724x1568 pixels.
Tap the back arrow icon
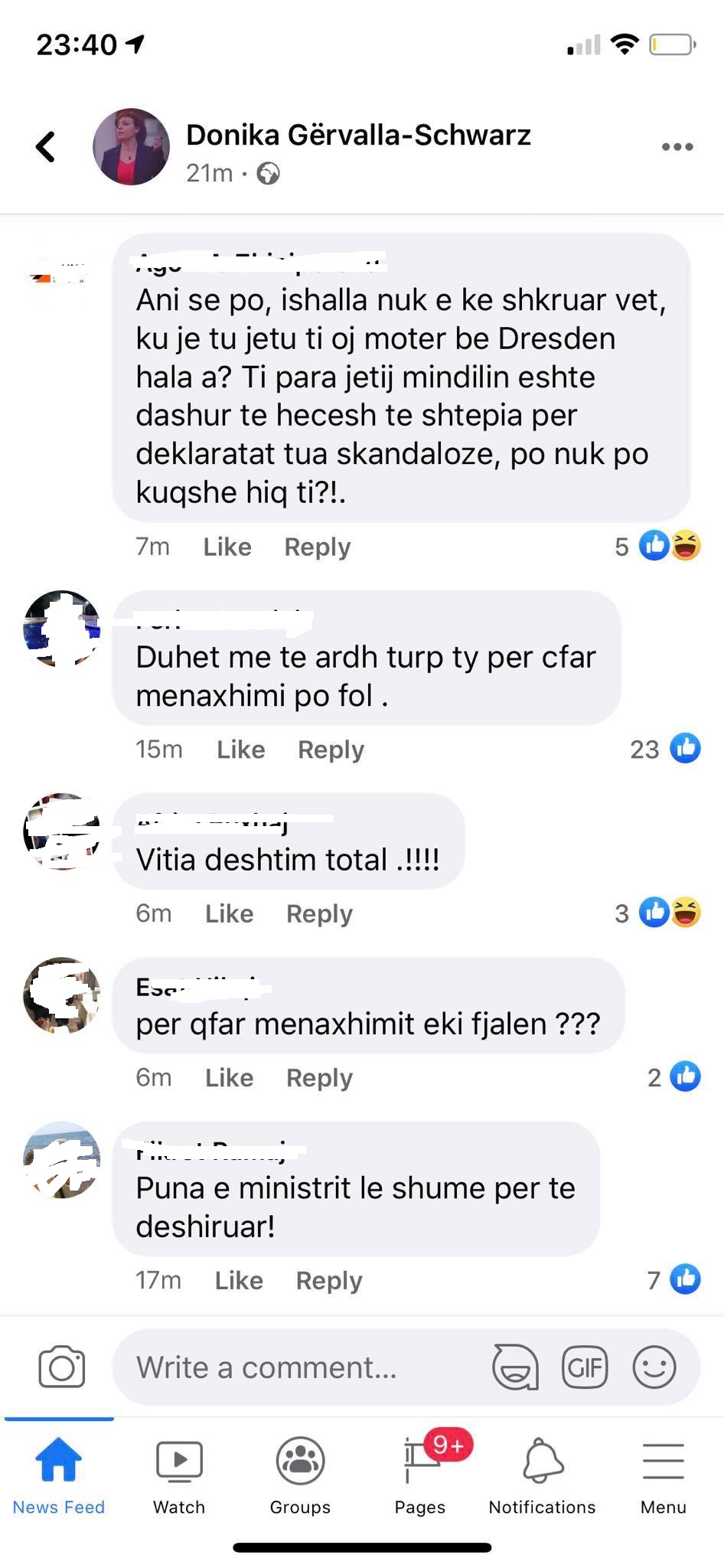[46, 146]
